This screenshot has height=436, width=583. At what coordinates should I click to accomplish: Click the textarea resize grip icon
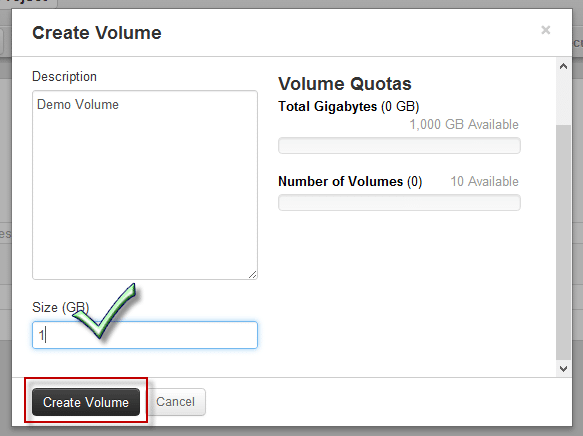click(252, 275)
